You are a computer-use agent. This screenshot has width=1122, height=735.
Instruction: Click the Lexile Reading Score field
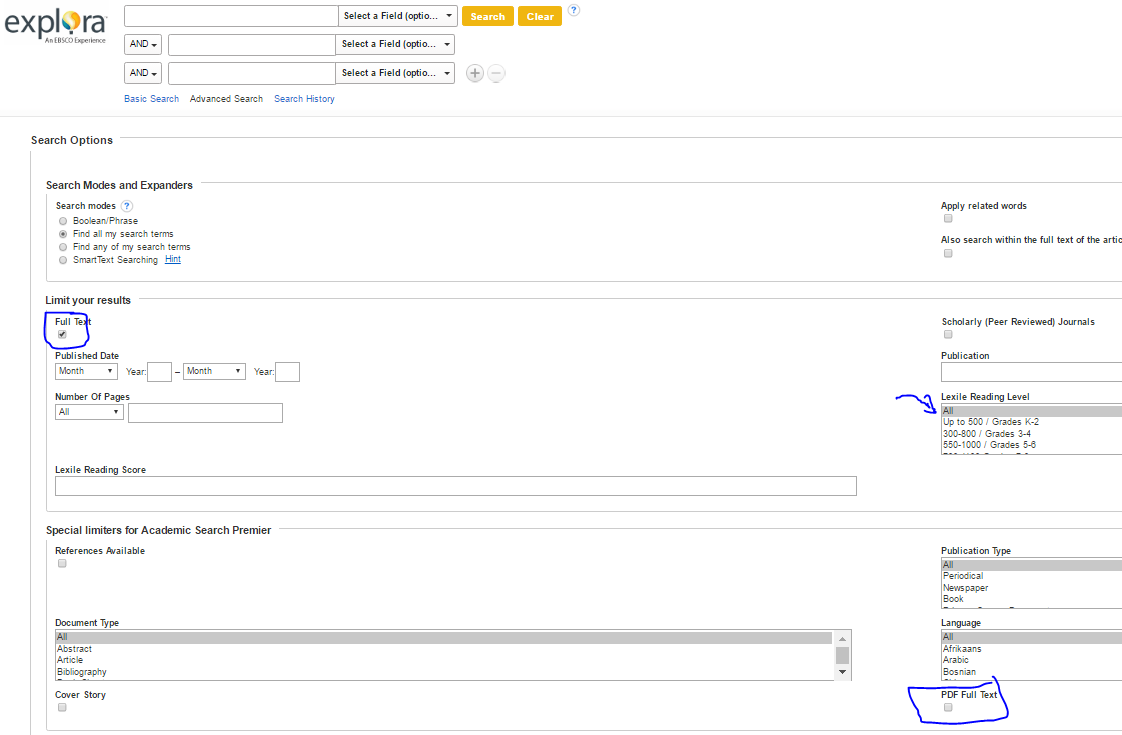point(456,486)
